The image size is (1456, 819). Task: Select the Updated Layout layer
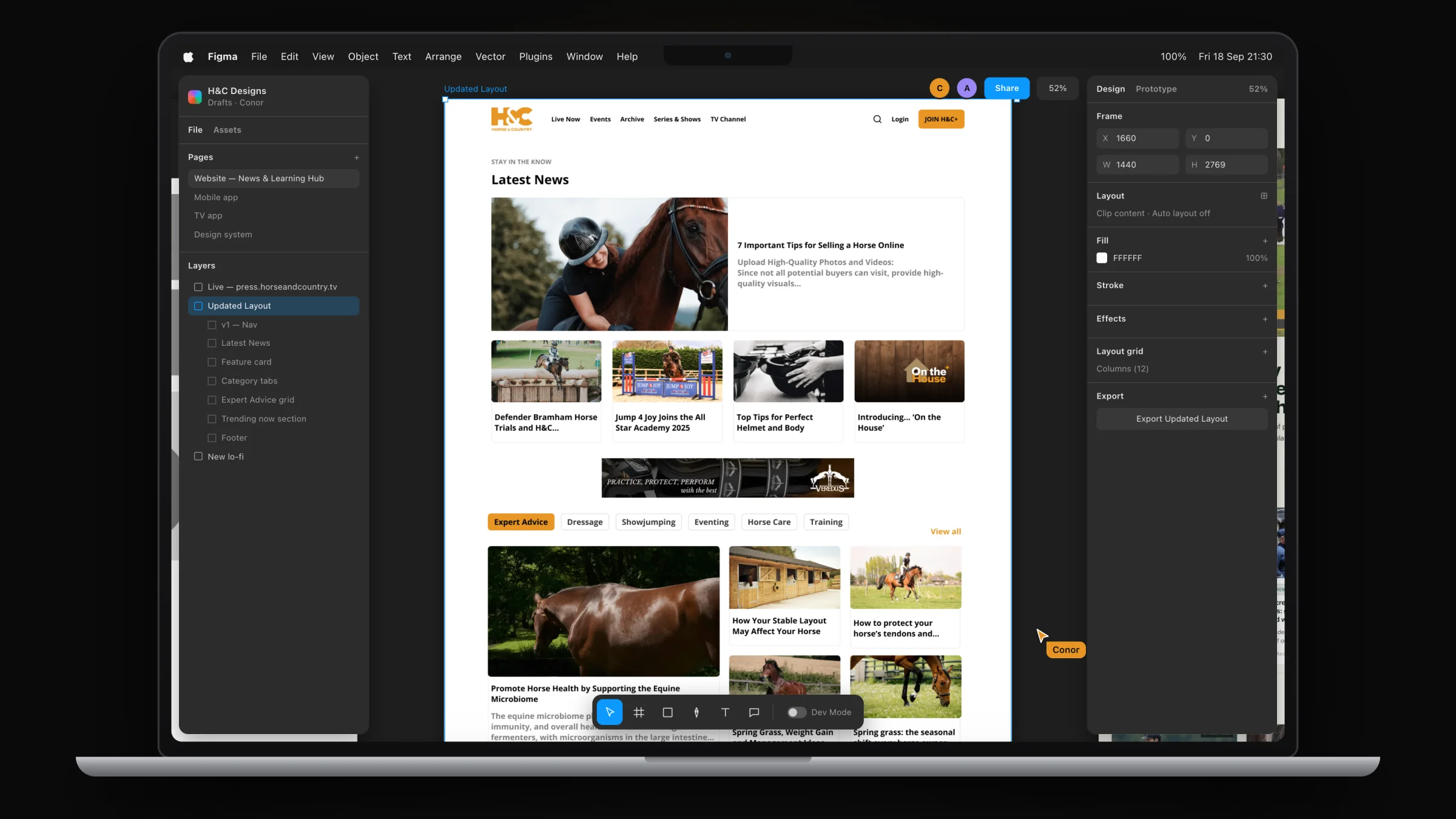[274, 306]
